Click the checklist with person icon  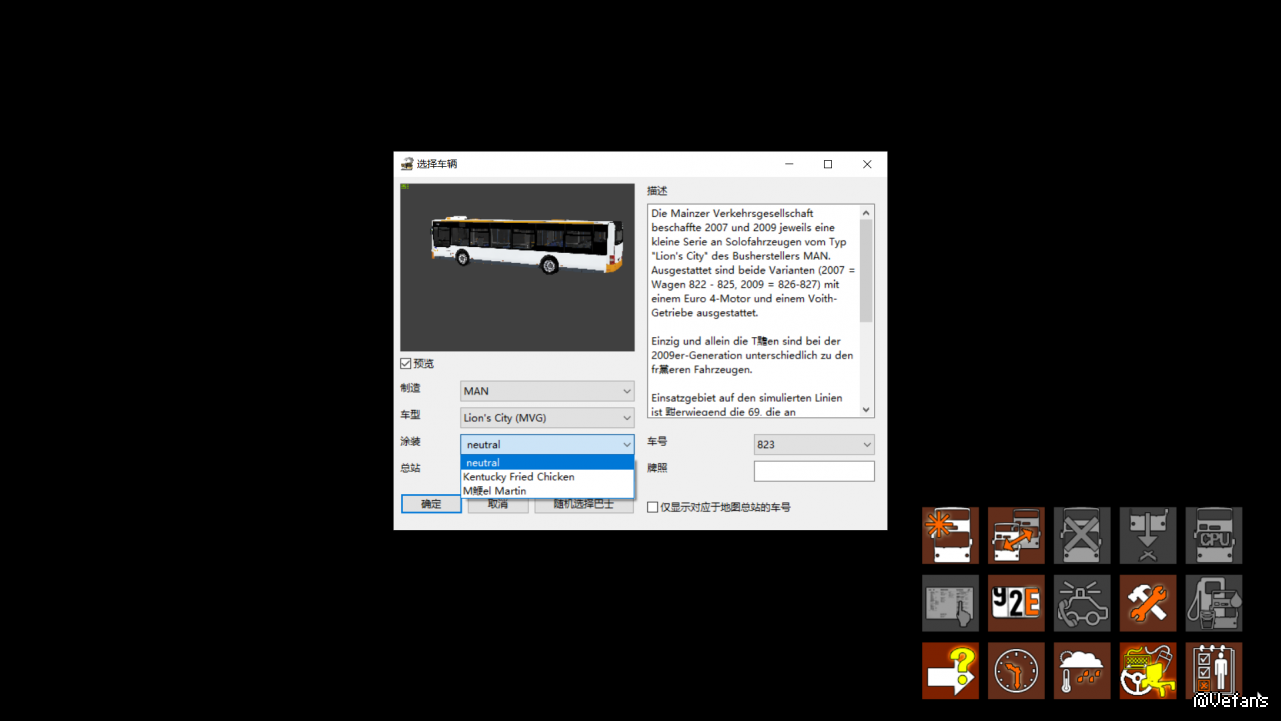pyautogui.click(x=1214, y=670)
